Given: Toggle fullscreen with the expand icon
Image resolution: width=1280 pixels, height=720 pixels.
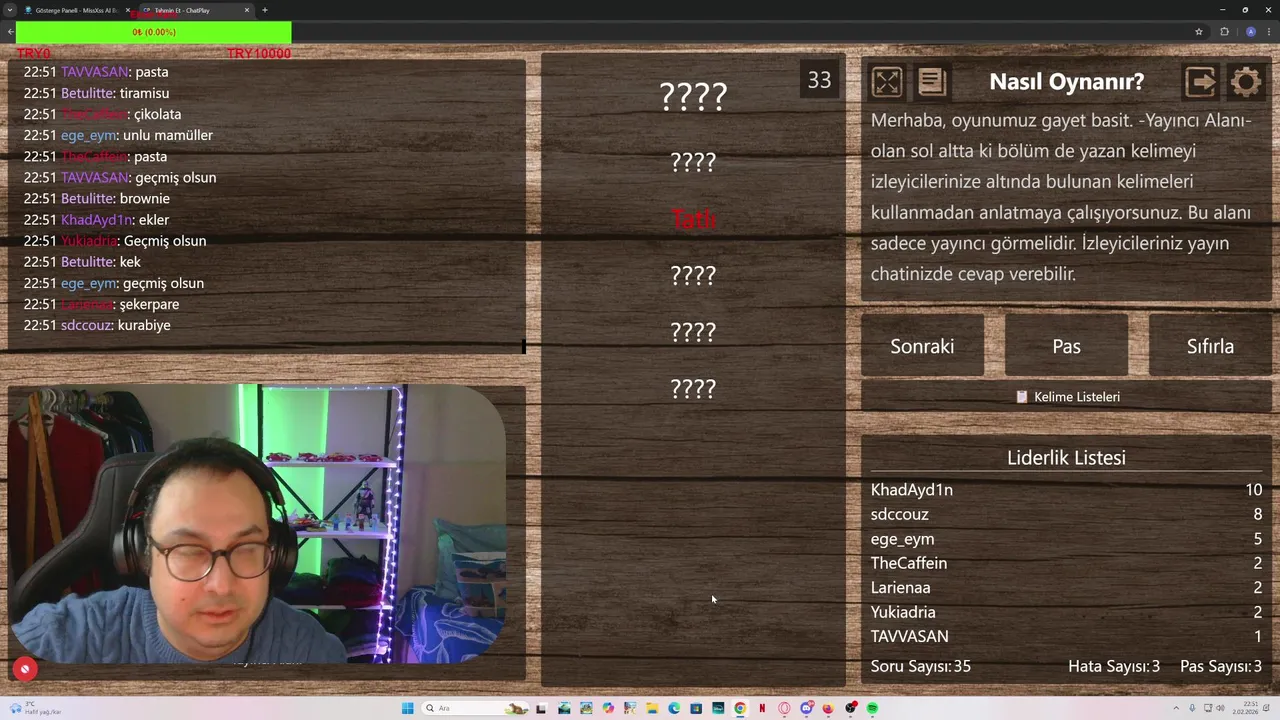Looking at the screenshot, I should 886,81.
